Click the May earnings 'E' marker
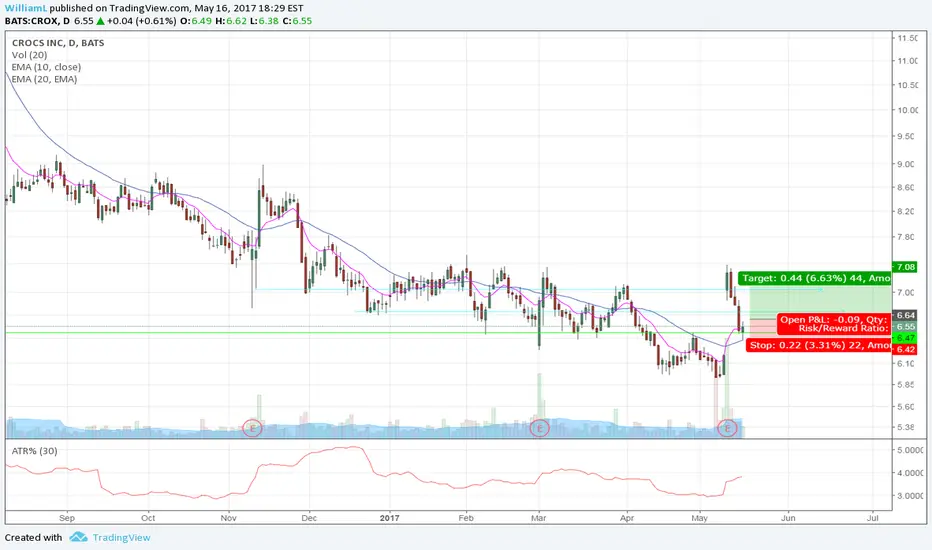 click(728, 428)
